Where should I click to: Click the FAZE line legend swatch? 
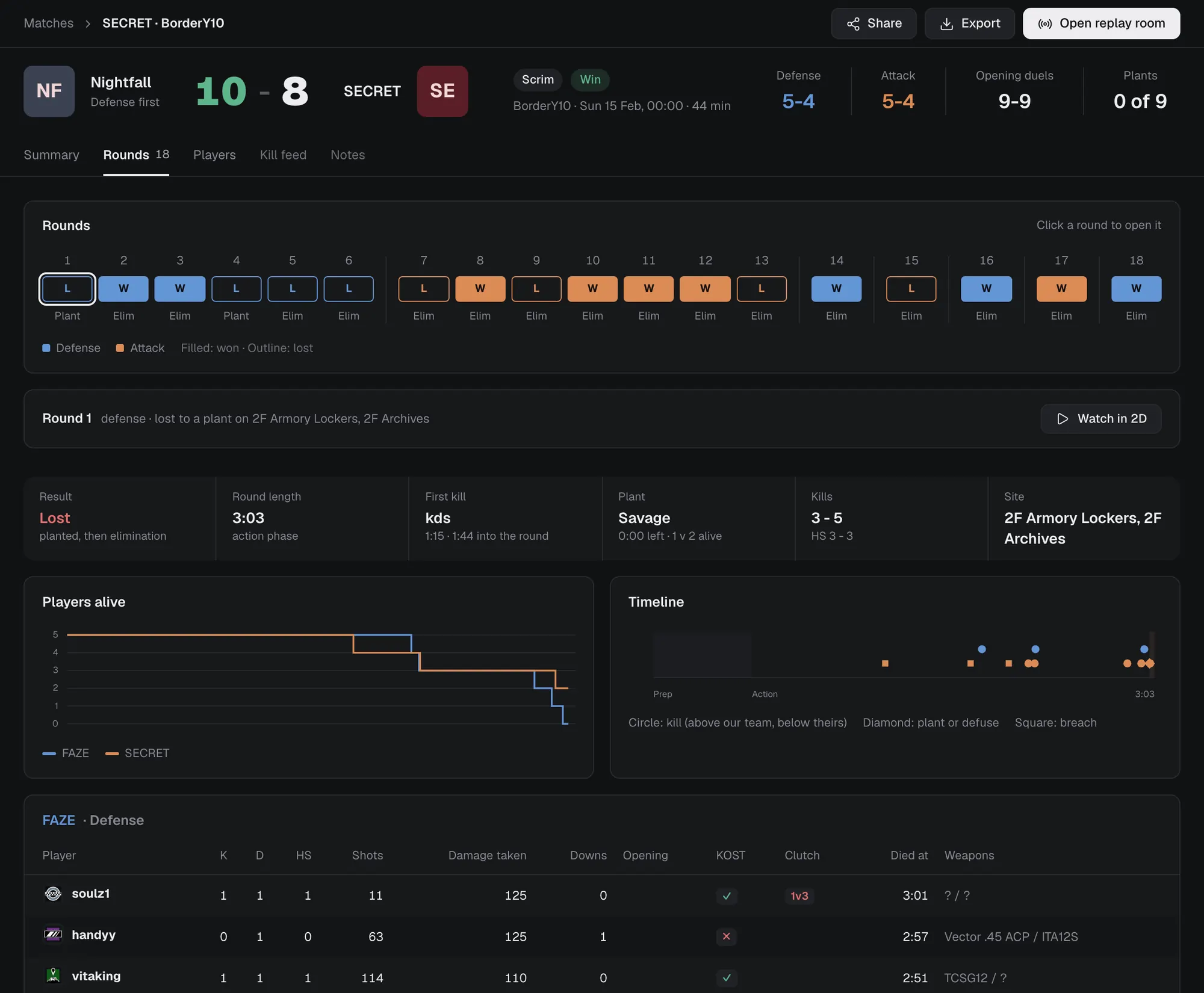point(49,753)
